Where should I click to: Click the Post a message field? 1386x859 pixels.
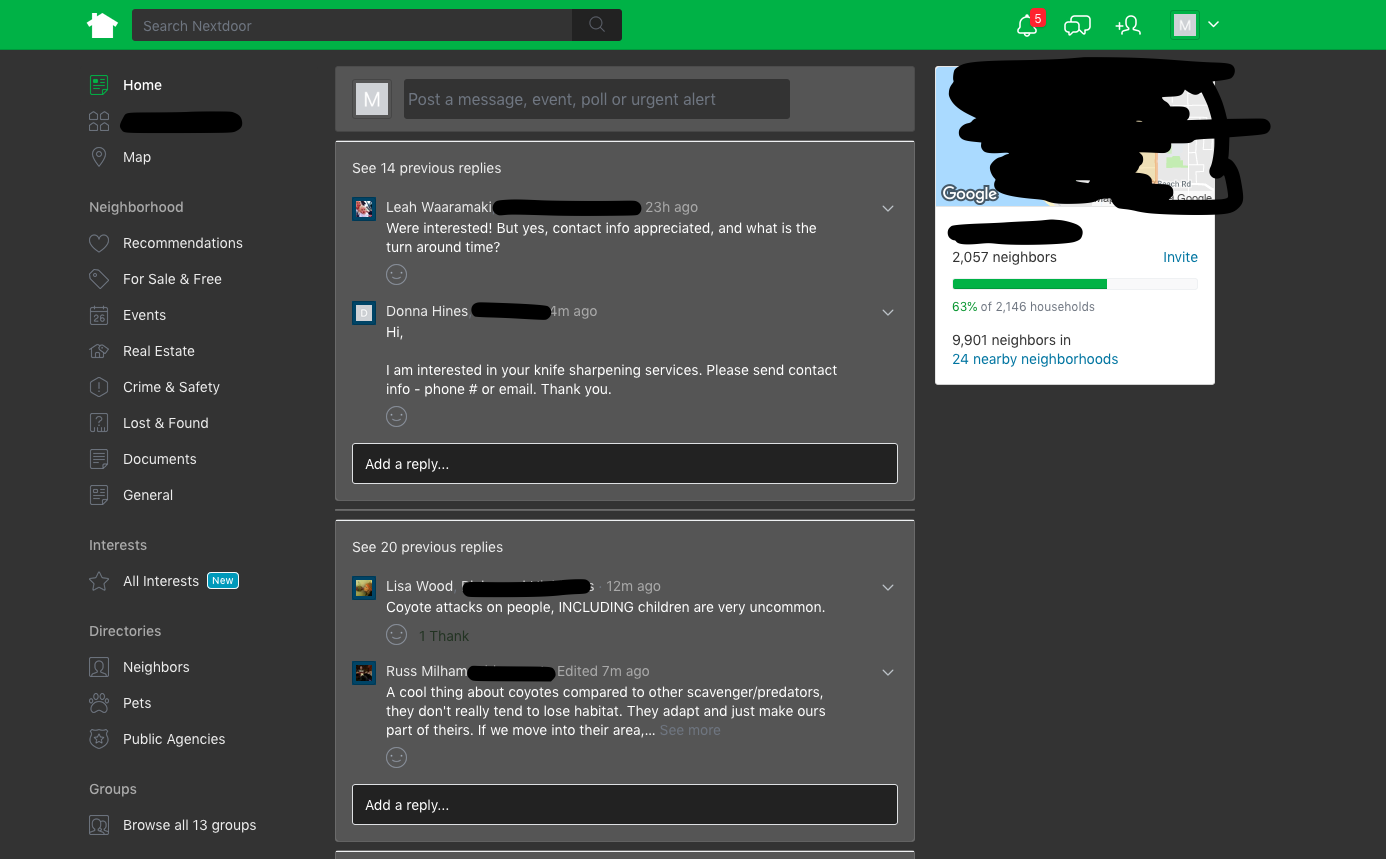pos(597,99)
